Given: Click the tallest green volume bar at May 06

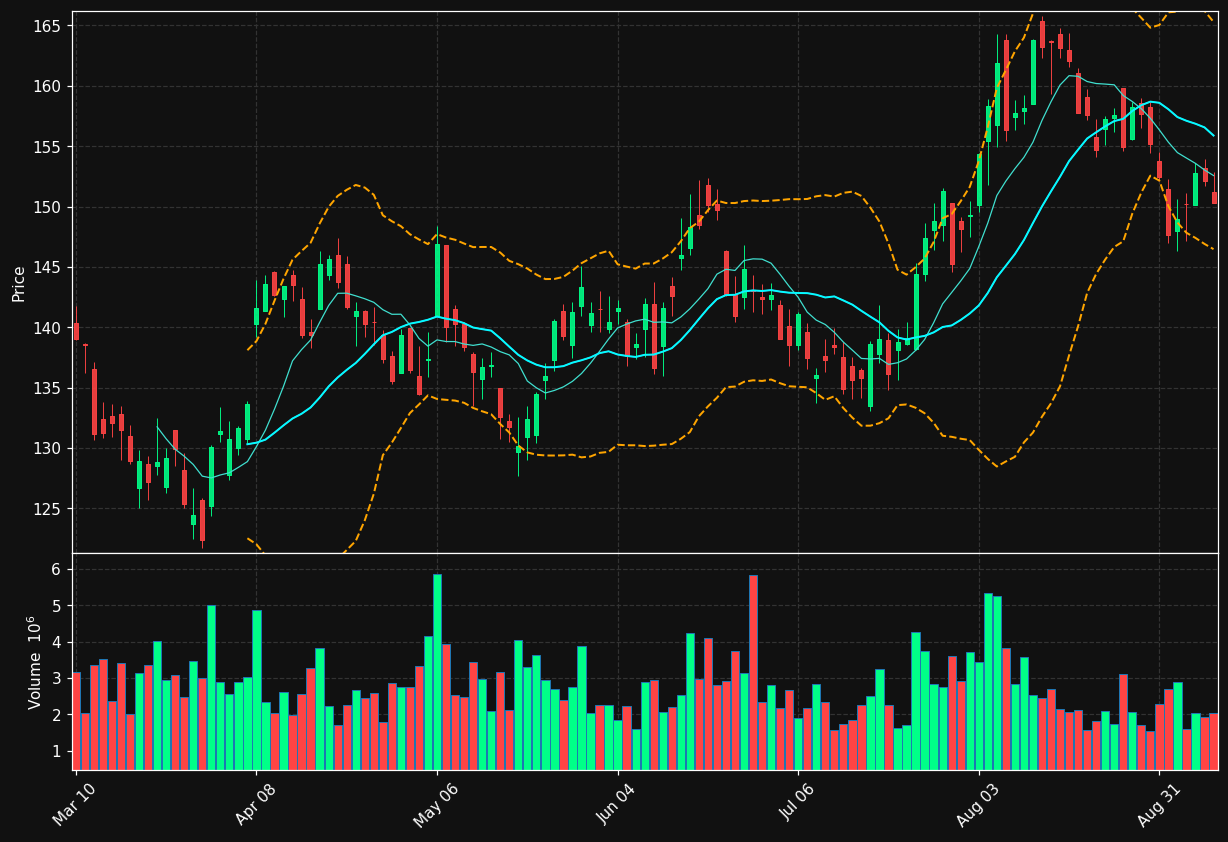Looking at the screenshot, I should tap(437, 672).
